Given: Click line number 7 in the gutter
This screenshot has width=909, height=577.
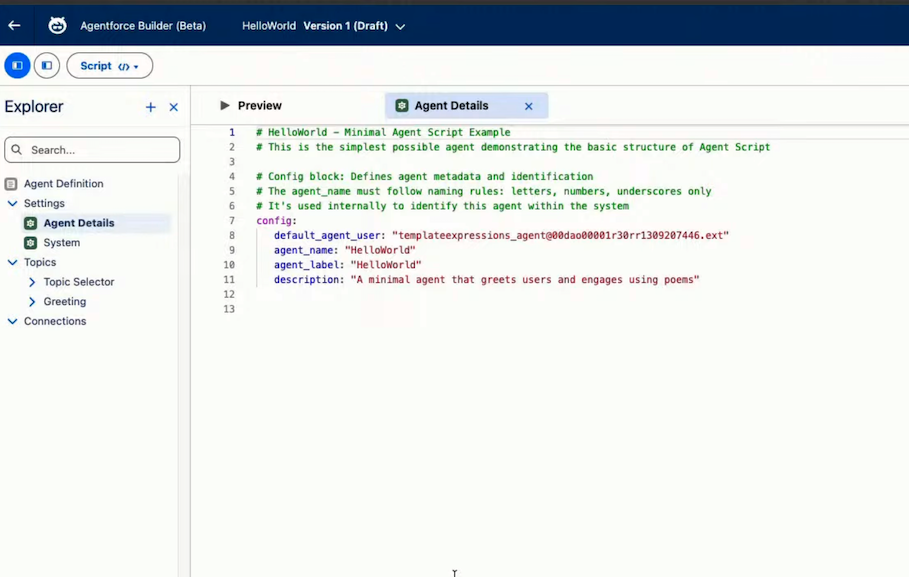Looking at the screenshot, I should 232,221.
